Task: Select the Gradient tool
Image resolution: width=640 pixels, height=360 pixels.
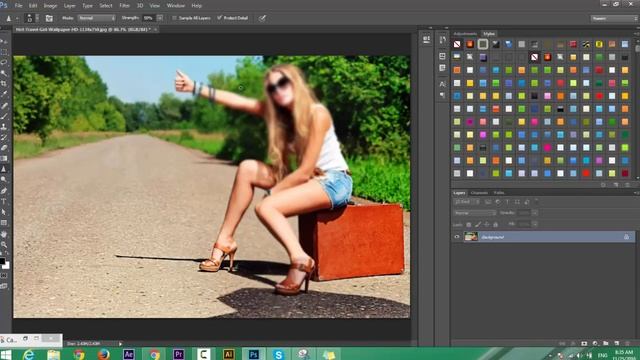Action: 4,158
